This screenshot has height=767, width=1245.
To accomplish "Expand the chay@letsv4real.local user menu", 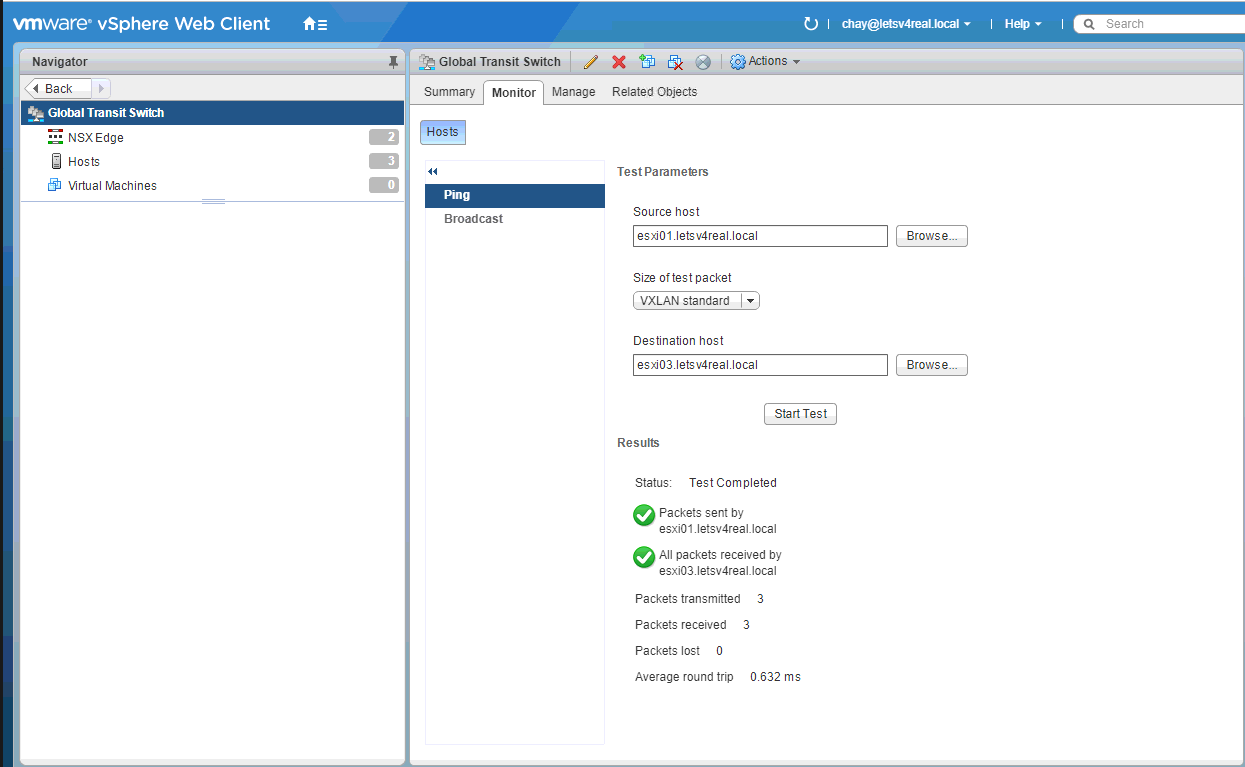I will [x=907, y=24].
